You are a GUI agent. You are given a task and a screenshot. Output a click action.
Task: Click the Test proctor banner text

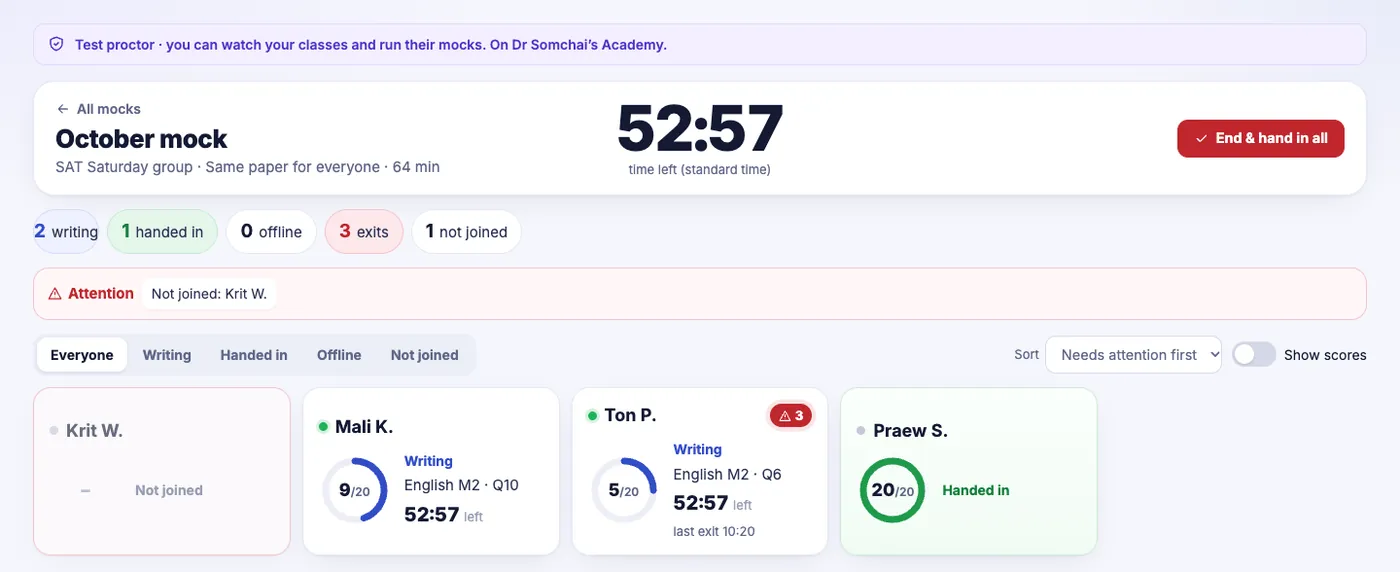pos(371,45)
